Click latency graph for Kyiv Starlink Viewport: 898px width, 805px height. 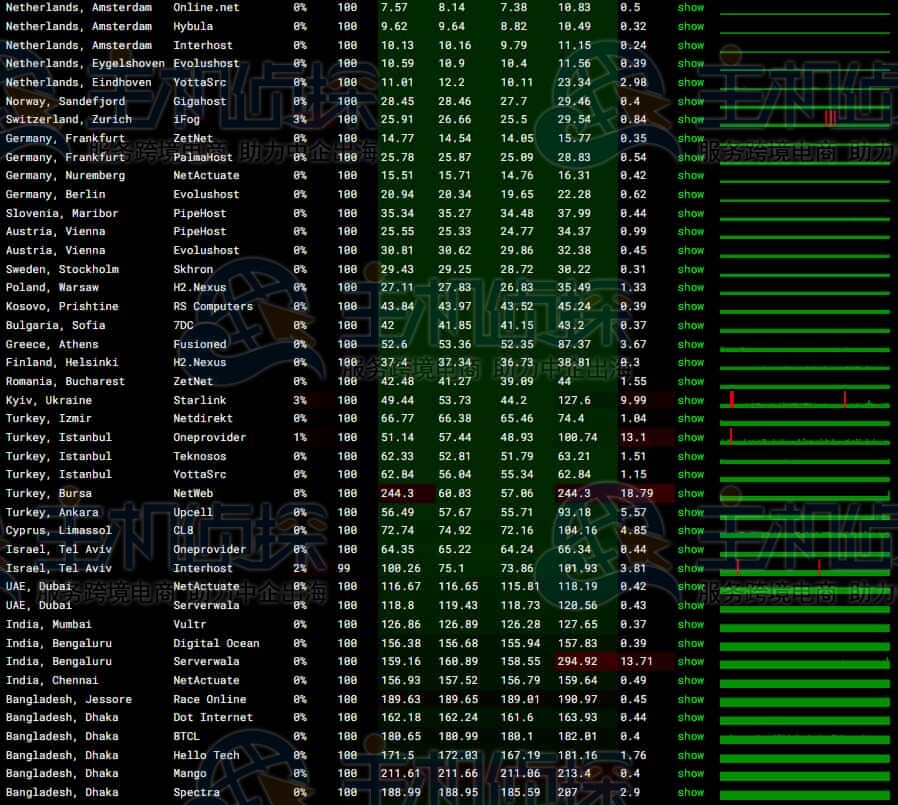tap(805, 400)
